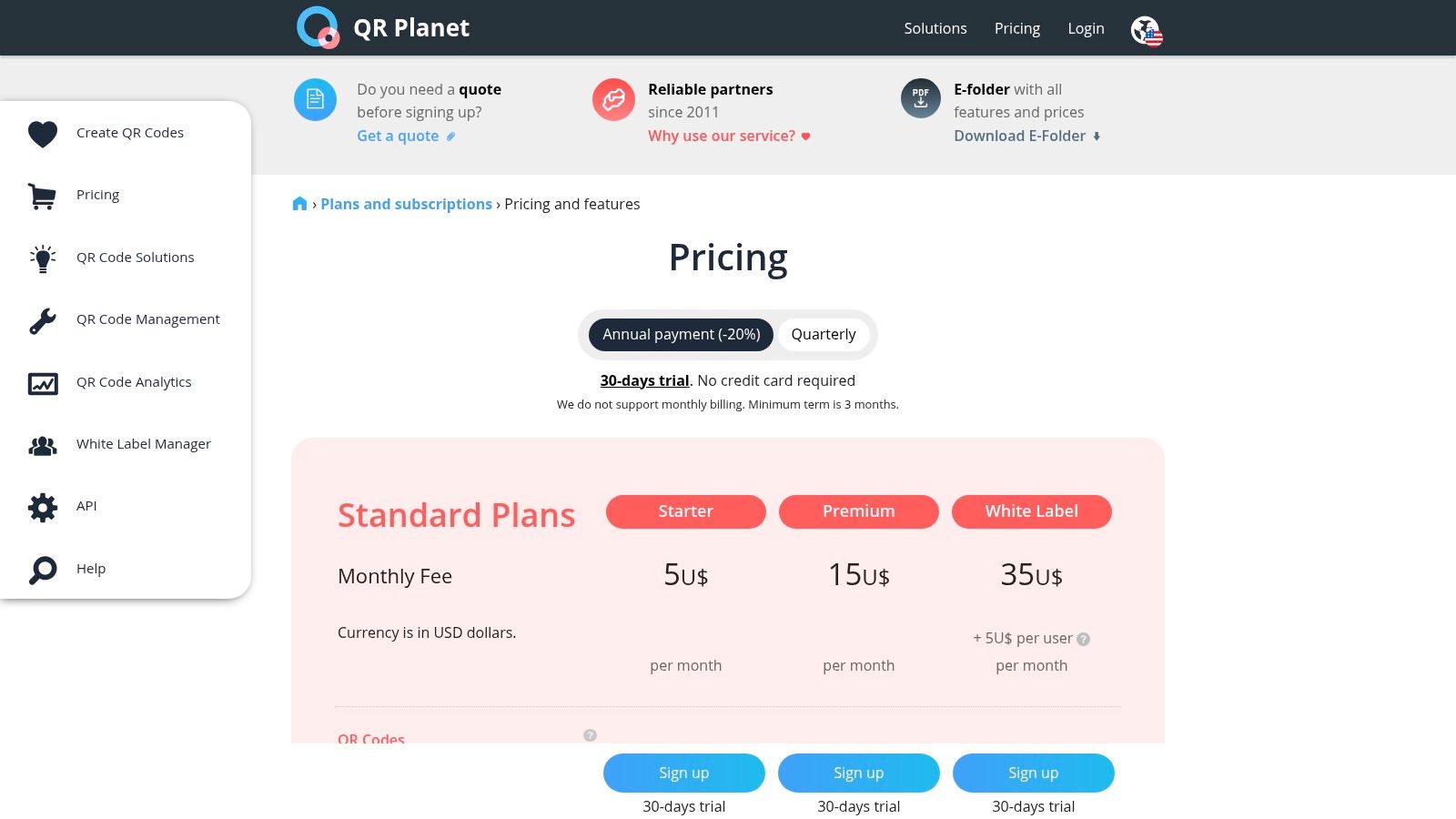Click the PDF E-folder download icon
The height and width of the screenshot is (819, 1456).
(920, 97)
